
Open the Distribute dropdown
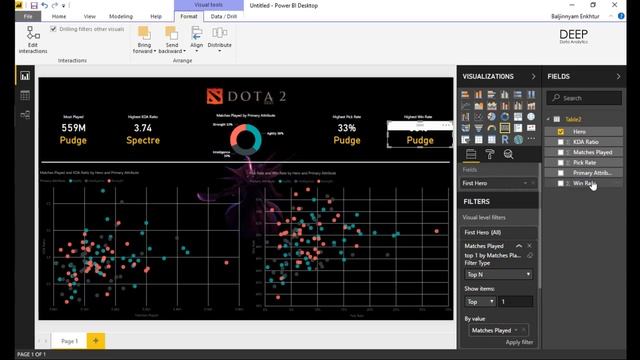coord(220,40)
